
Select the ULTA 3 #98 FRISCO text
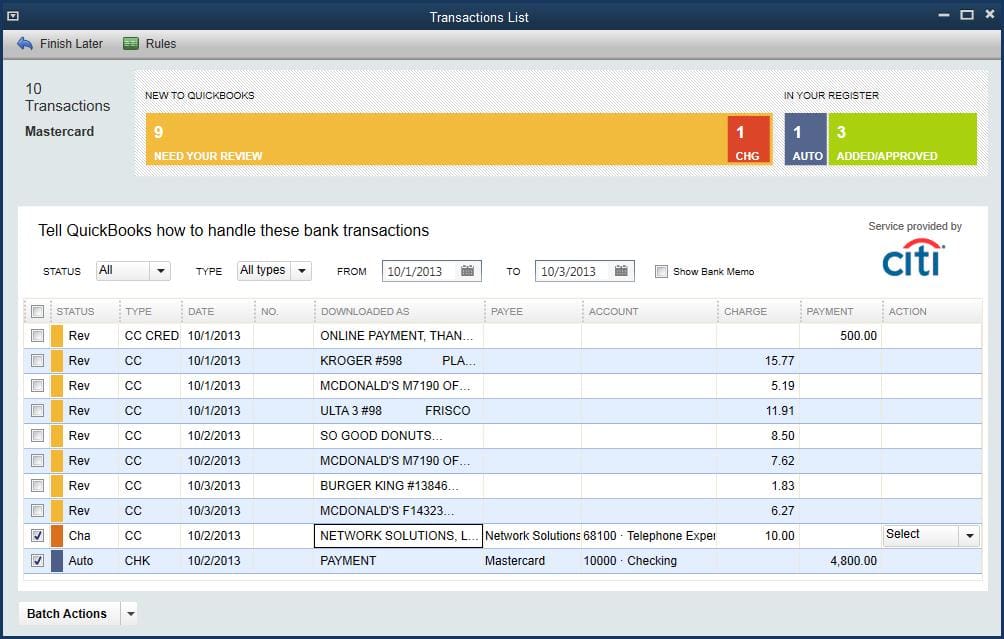[x=395, y=410]
